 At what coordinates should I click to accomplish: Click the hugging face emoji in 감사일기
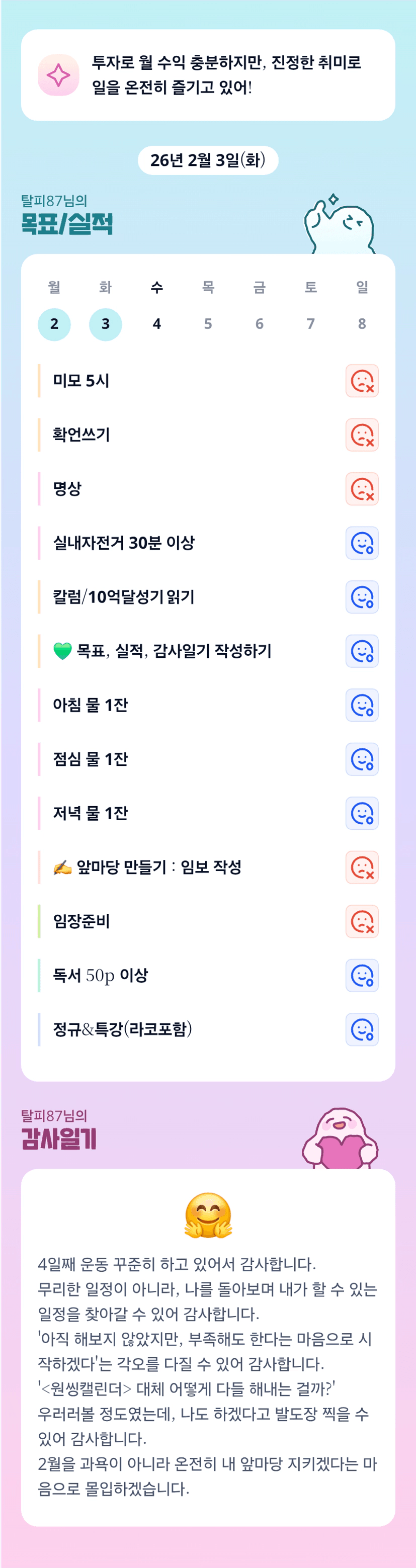pos(208,1215)
